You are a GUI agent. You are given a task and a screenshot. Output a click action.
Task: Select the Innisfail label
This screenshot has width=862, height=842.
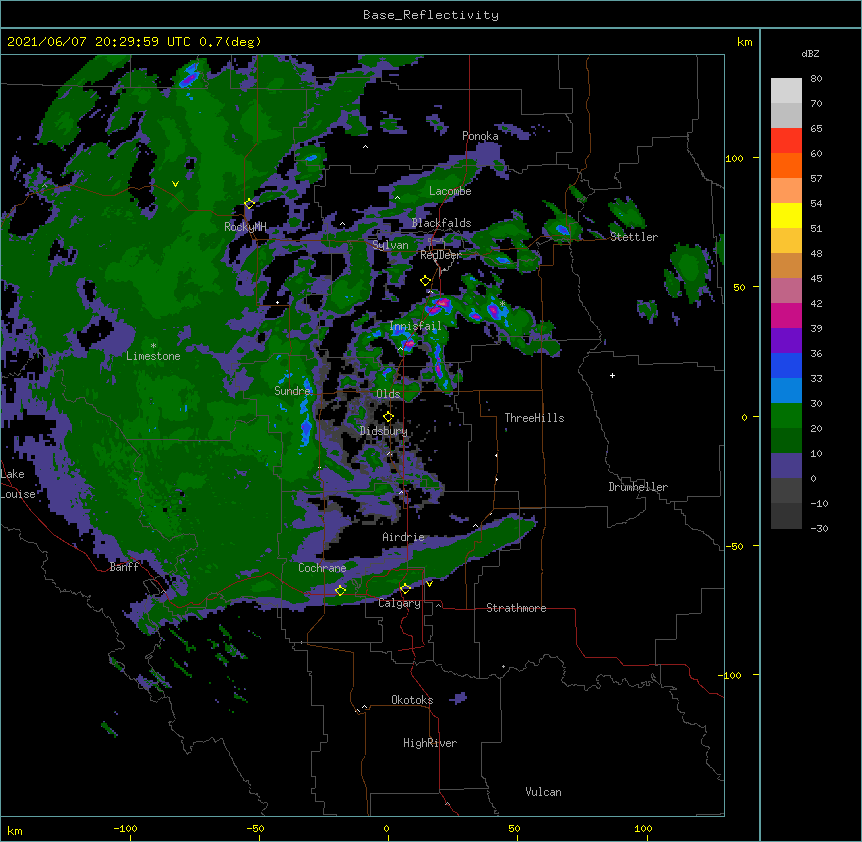tap(416, 326)
